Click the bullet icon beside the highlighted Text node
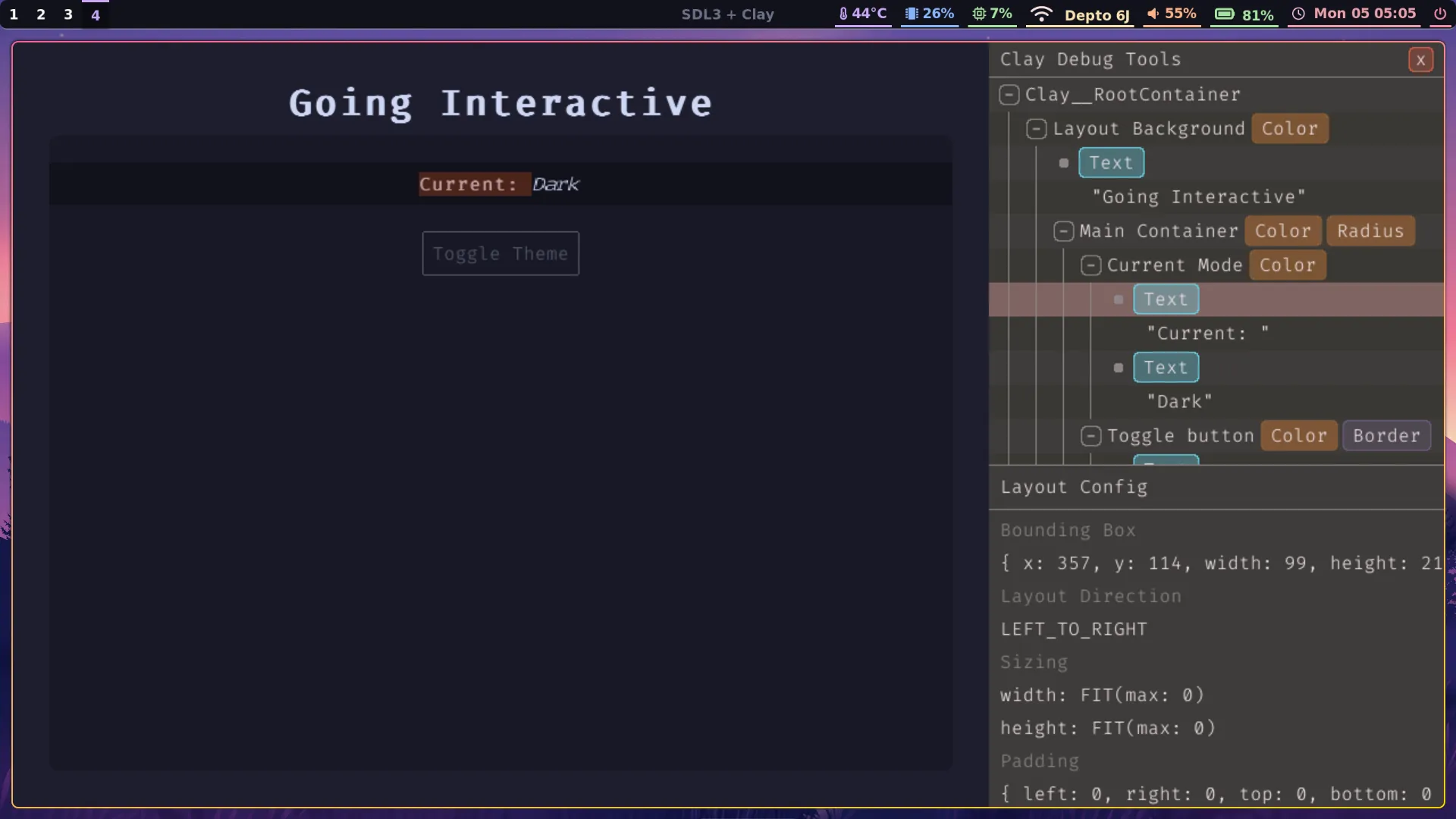 coord(1119,300)
